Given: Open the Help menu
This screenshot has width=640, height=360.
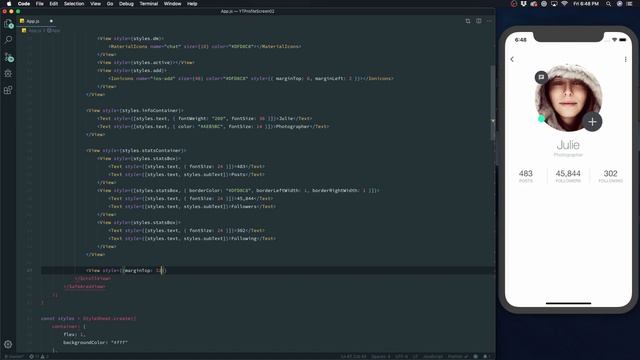Looking at the screenshot, I should (x=192, y=4).
